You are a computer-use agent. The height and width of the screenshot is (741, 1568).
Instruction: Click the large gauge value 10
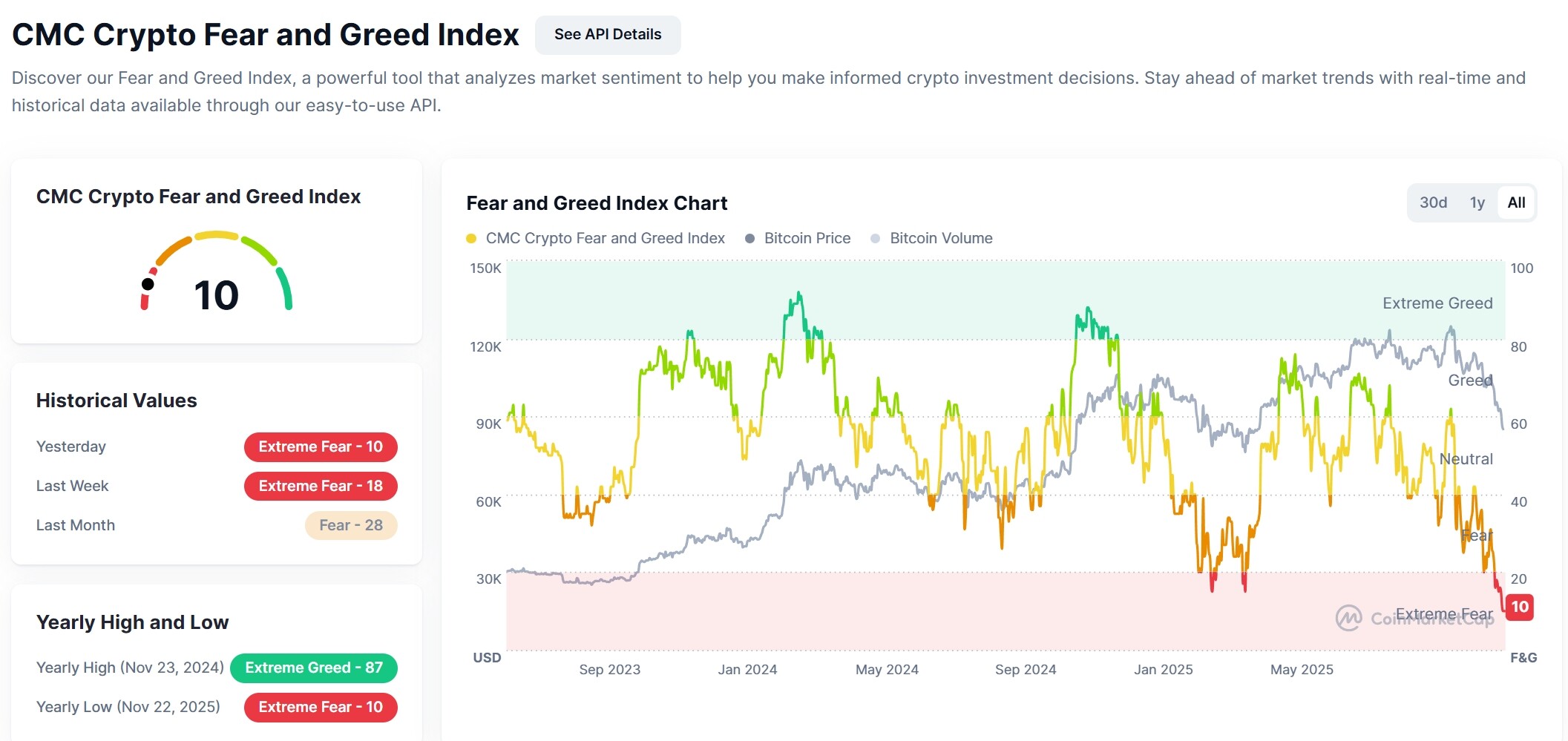(216, 295)
